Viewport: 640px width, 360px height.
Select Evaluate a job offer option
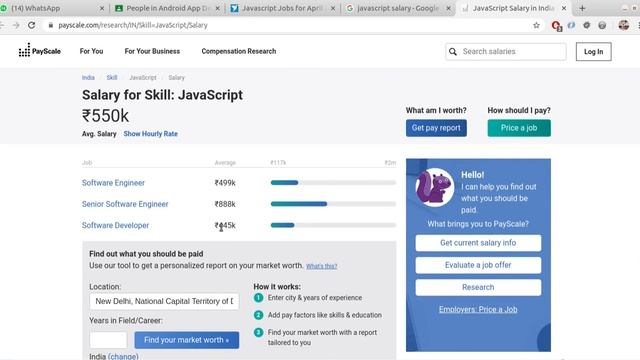click(478, 265)
